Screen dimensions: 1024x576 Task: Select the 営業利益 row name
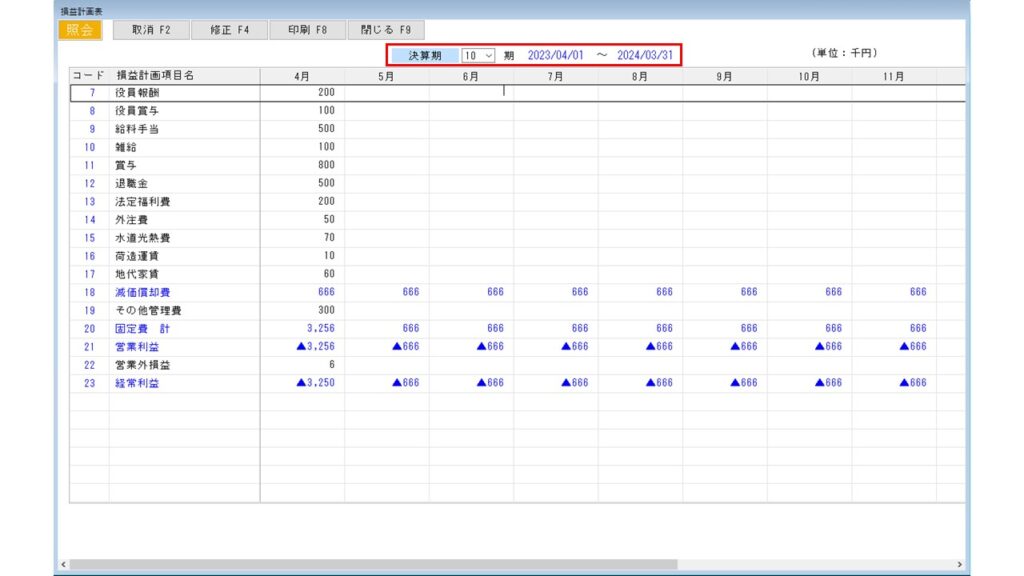point(137,347)
